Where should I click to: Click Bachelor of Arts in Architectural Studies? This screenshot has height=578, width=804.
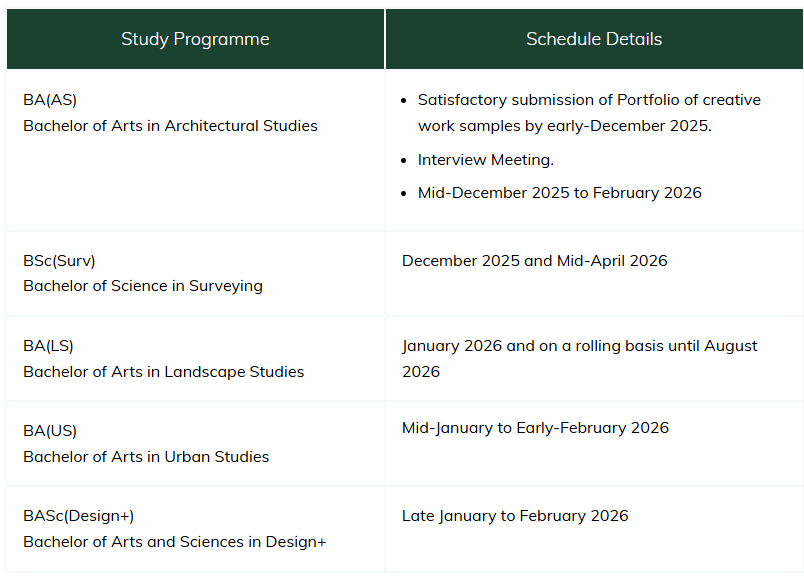point(170,126)
